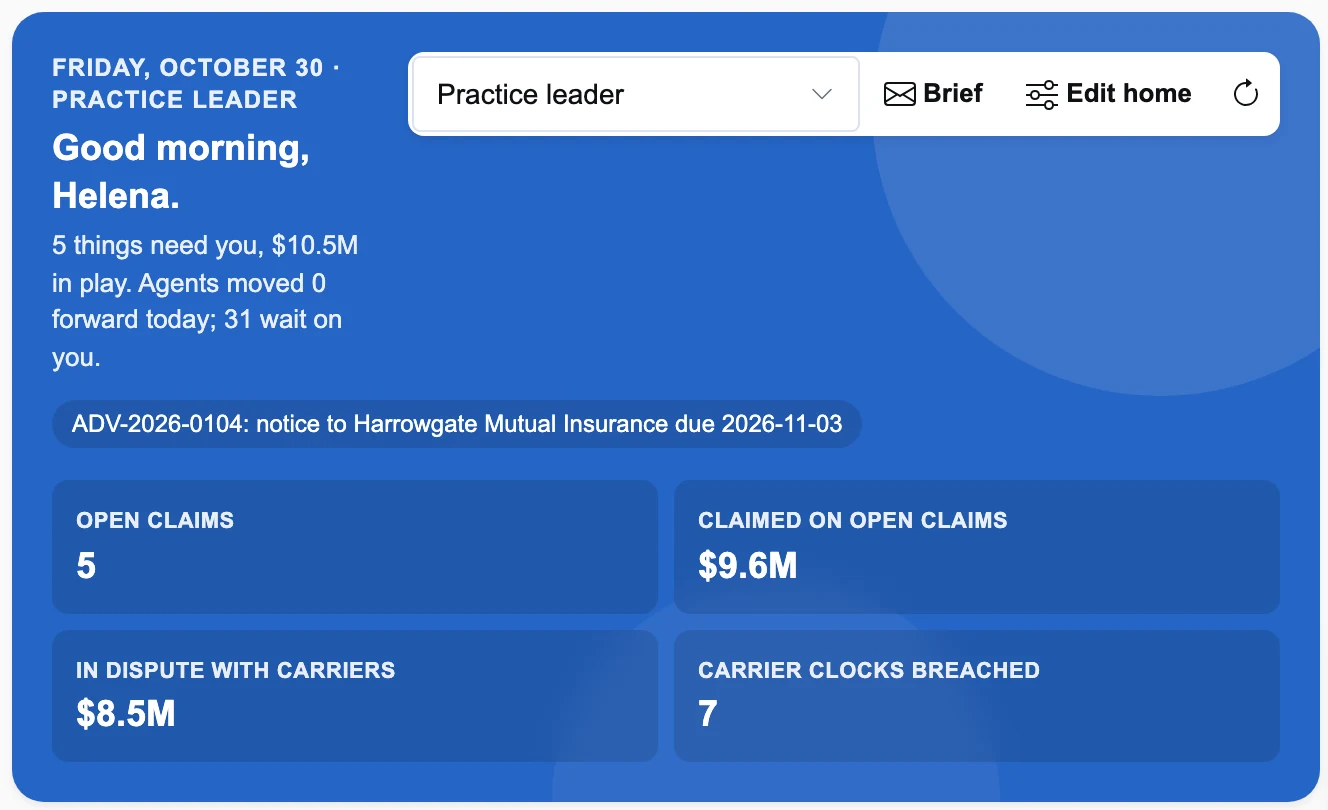Image resolution: width=1328 pixels, height=810 pixels.
Task: Select the In Dispute With Carriers card
Action: 355,696
